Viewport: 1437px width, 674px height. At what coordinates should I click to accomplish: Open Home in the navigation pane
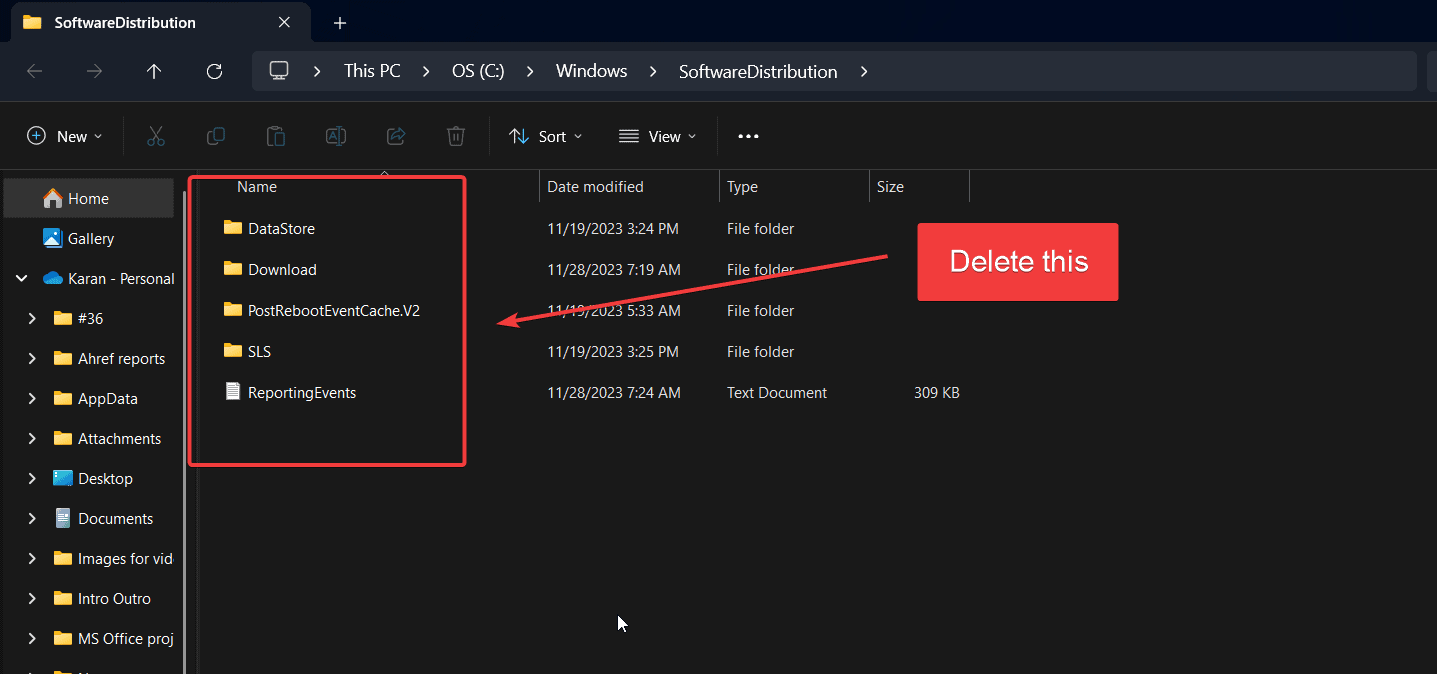click(x=89, y=199)
